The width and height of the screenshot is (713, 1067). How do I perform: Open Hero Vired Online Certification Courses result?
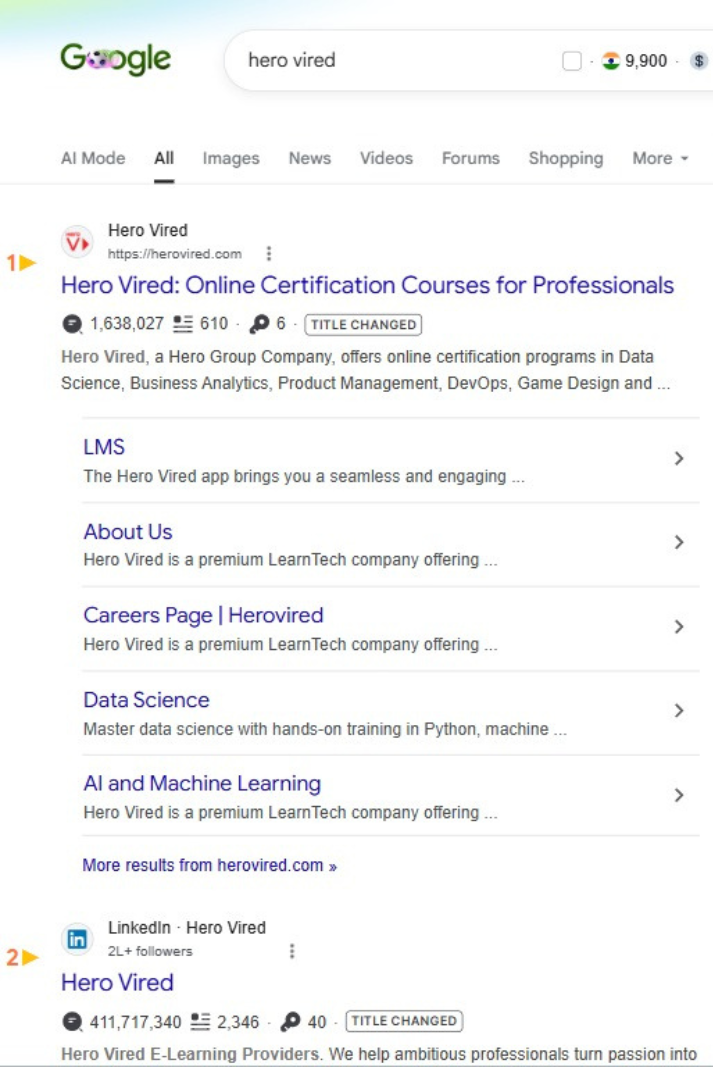367,285
